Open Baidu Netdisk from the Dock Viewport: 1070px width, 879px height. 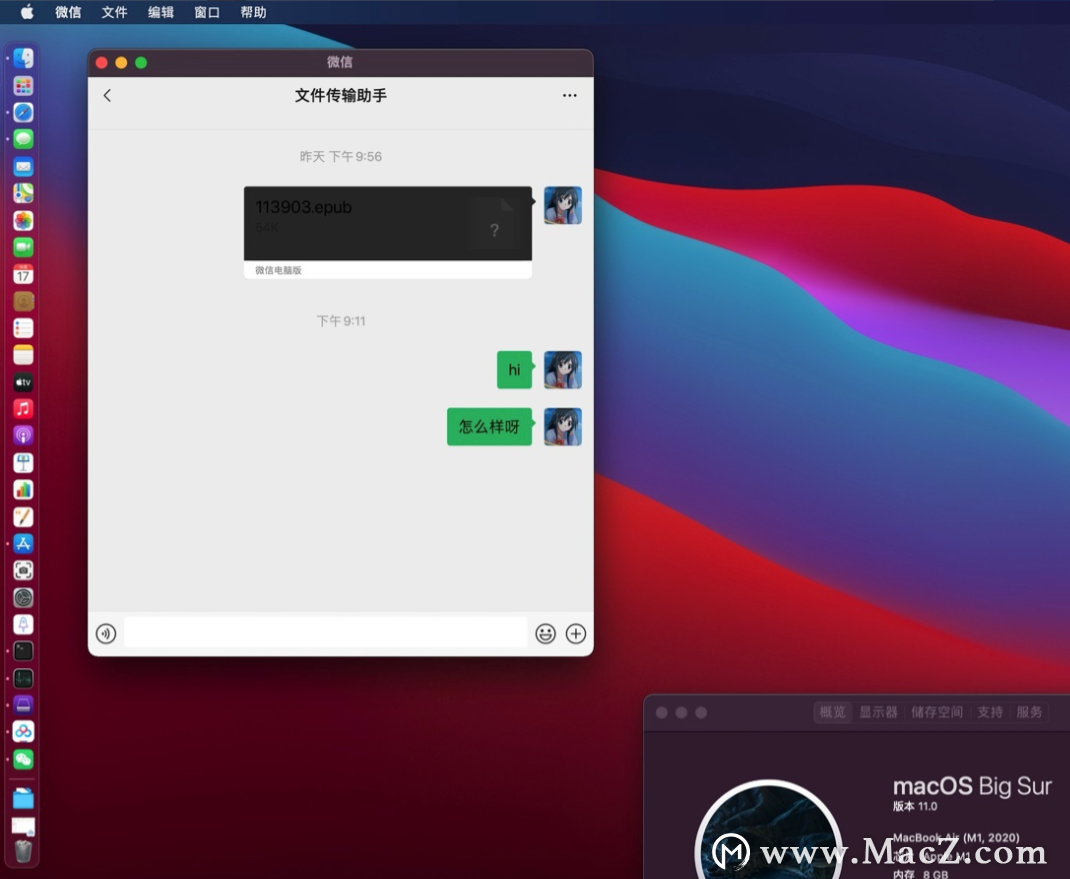click(23, 732)
